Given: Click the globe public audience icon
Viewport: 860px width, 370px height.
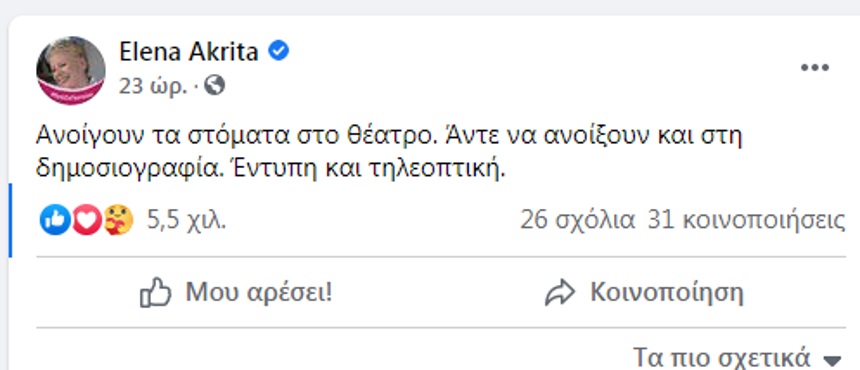Looking at the screenshot, I should pos(214,85).
